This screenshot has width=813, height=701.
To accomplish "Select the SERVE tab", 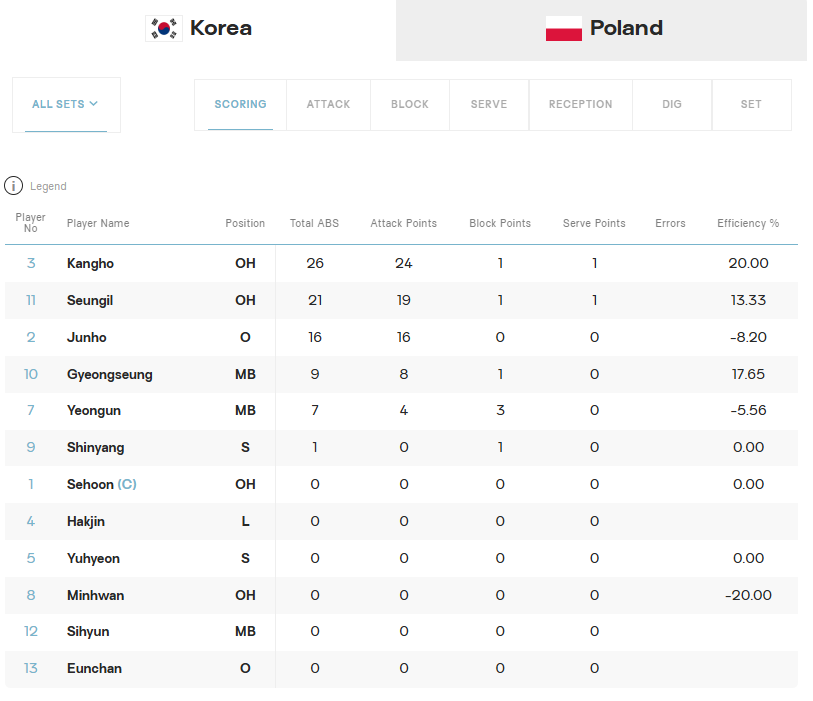I will click(489, 104).
